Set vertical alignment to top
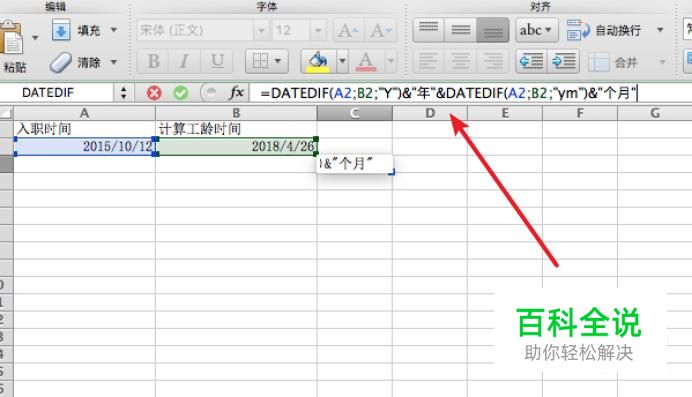 click(x=429, y=30)
